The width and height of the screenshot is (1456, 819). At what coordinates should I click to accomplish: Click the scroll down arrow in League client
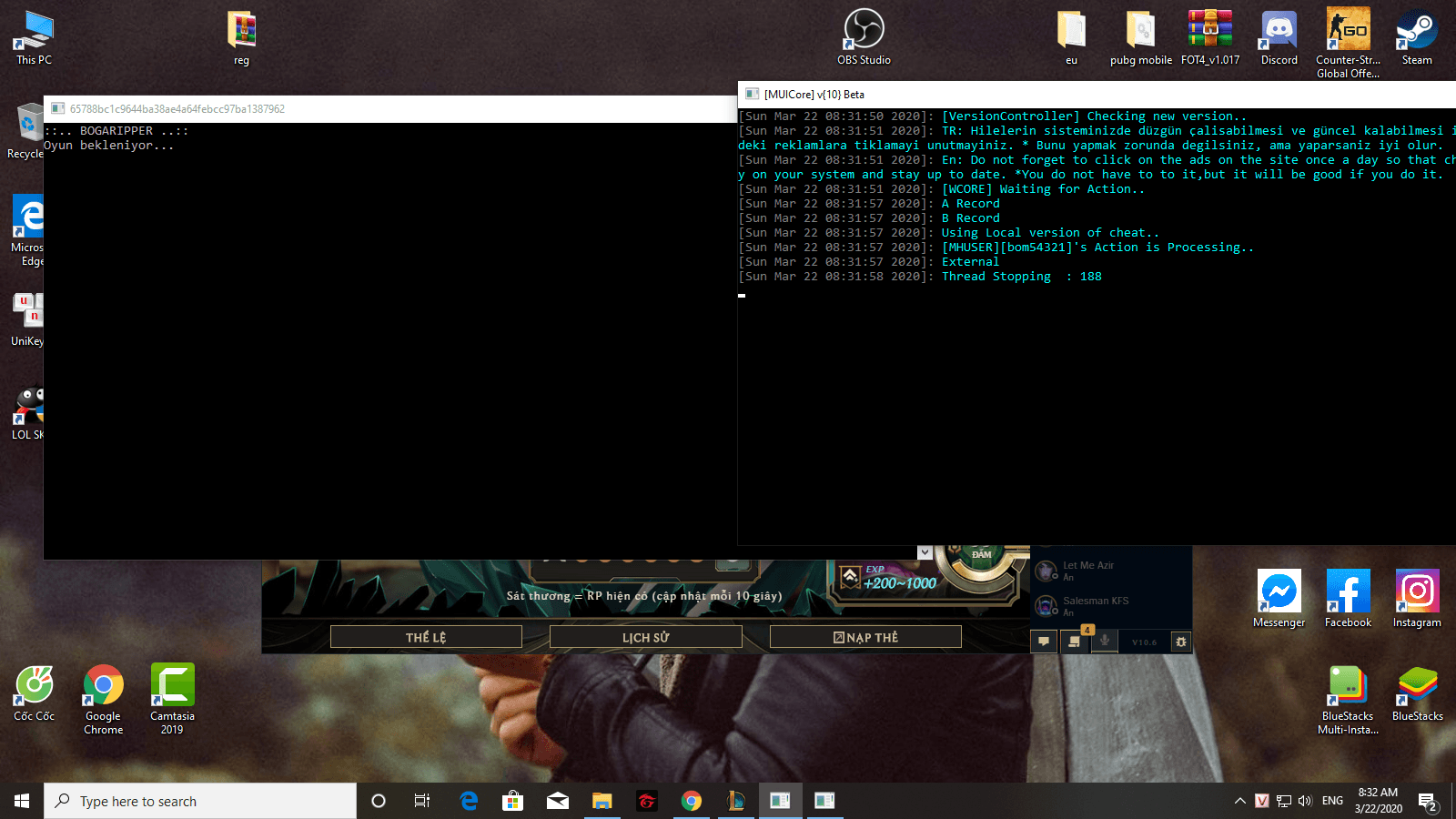[925, 552]
